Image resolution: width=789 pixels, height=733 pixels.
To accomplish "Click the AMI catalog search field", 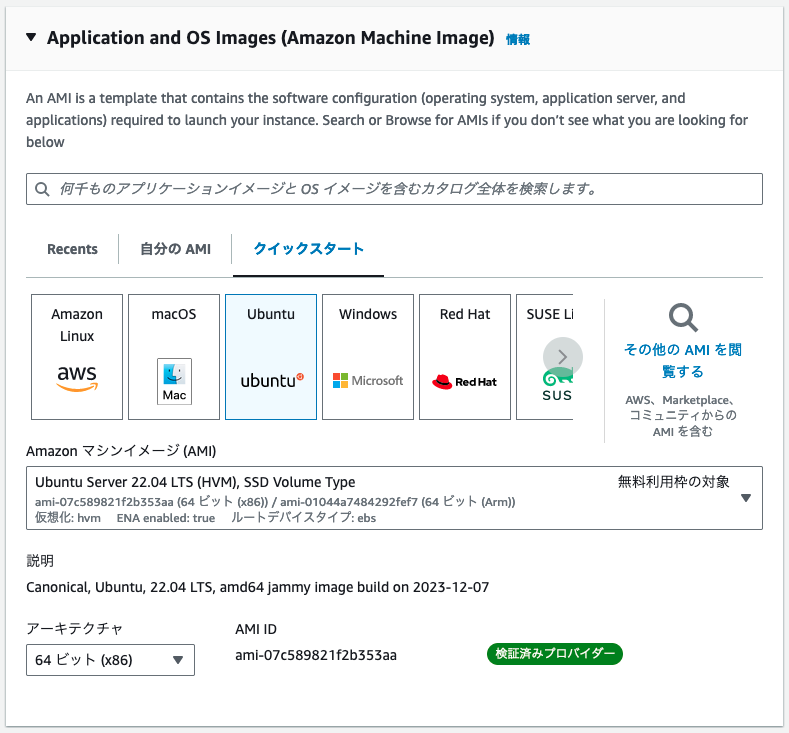I will [394, 189].
